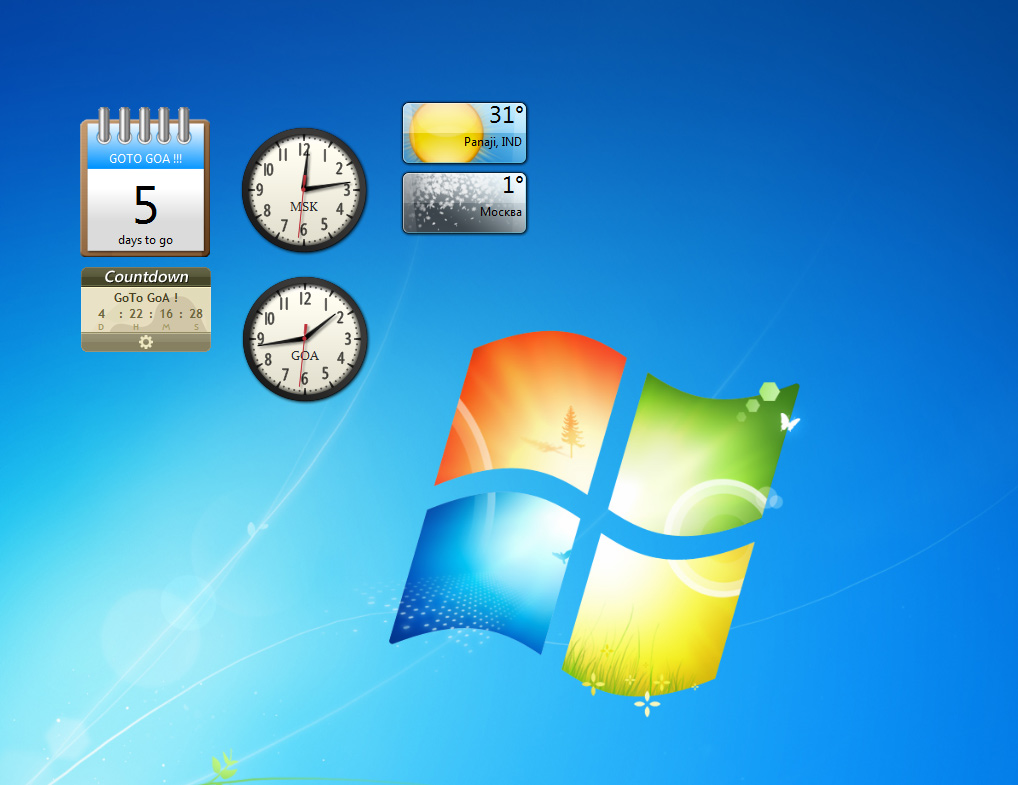Image resolution: width=1018 pixels, height=785 pixels.
Task: Click the Countdown title bar
Action: [146, 277]
